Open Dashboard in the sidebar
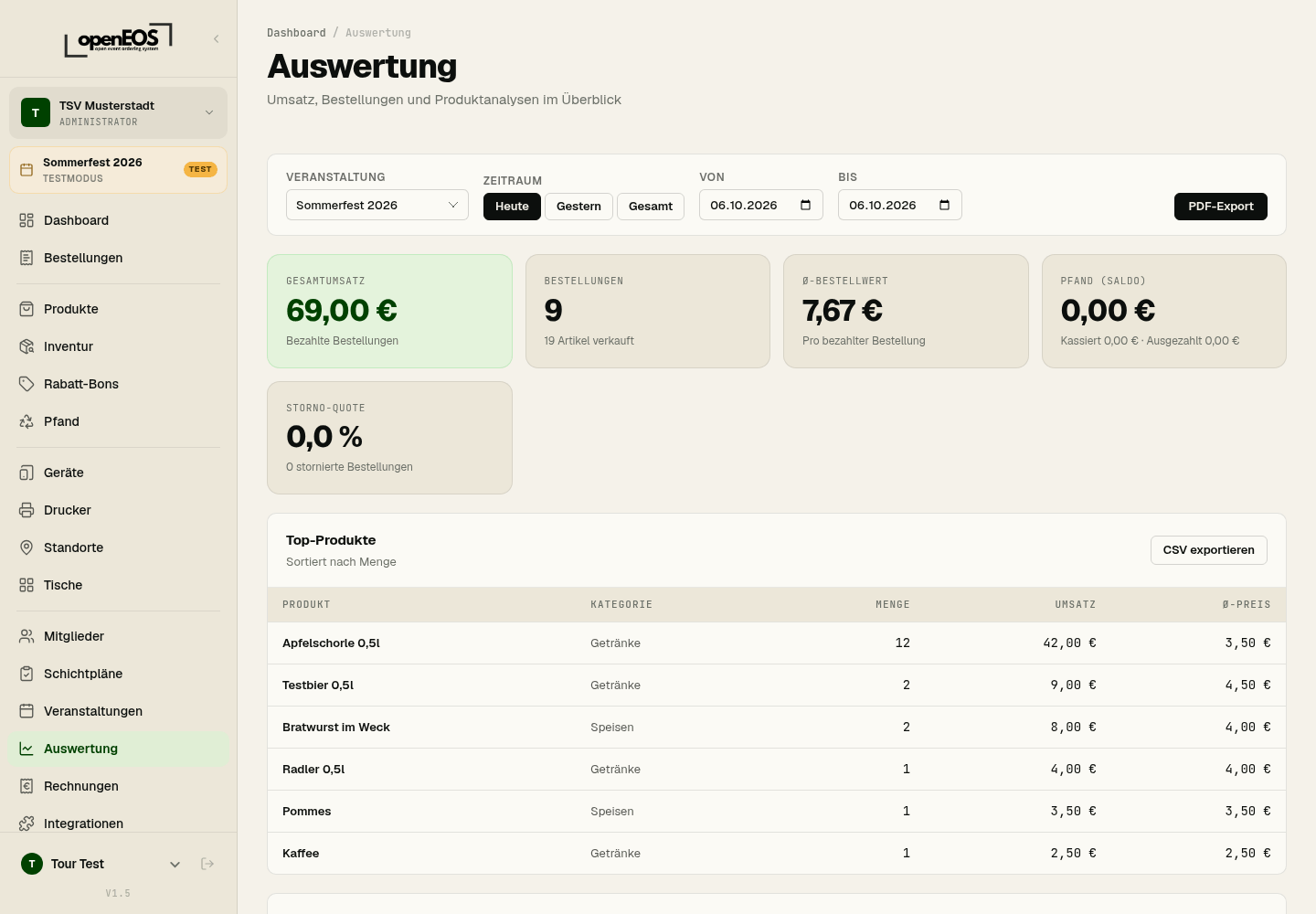Screen dimensions: 1316x914 pyautogui.click(x=118, y=220)
